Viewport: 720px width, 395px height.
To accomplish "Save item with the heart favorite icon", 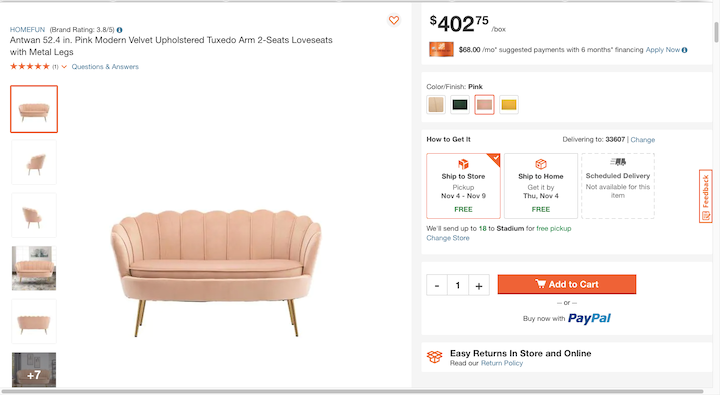I will coord(394,20).
